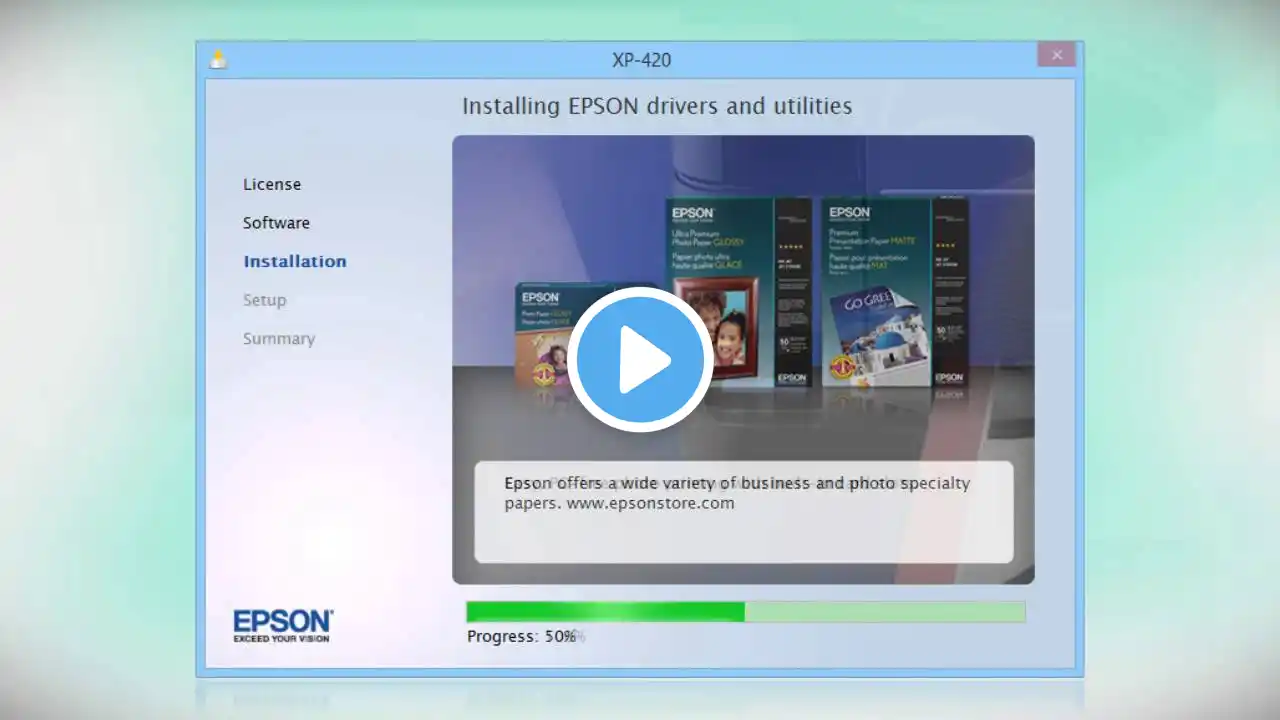This screenshot has height=720, width=1280.
Task: Click the Ultra Premium Photo Paper Glossy package
Action: pos(740,291)
